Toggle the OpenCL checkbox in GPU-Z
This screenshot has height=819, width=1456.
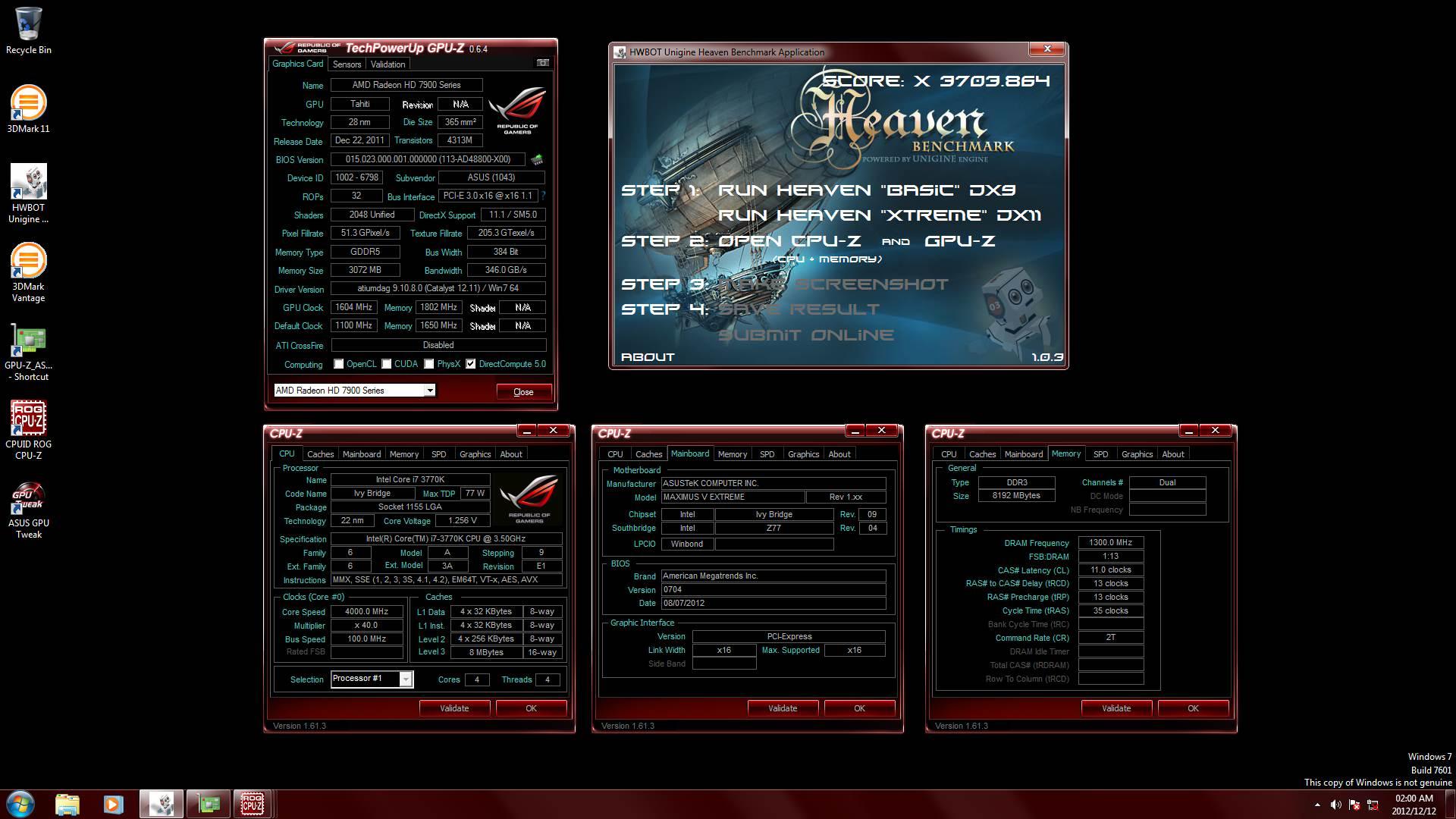(339, 364)
